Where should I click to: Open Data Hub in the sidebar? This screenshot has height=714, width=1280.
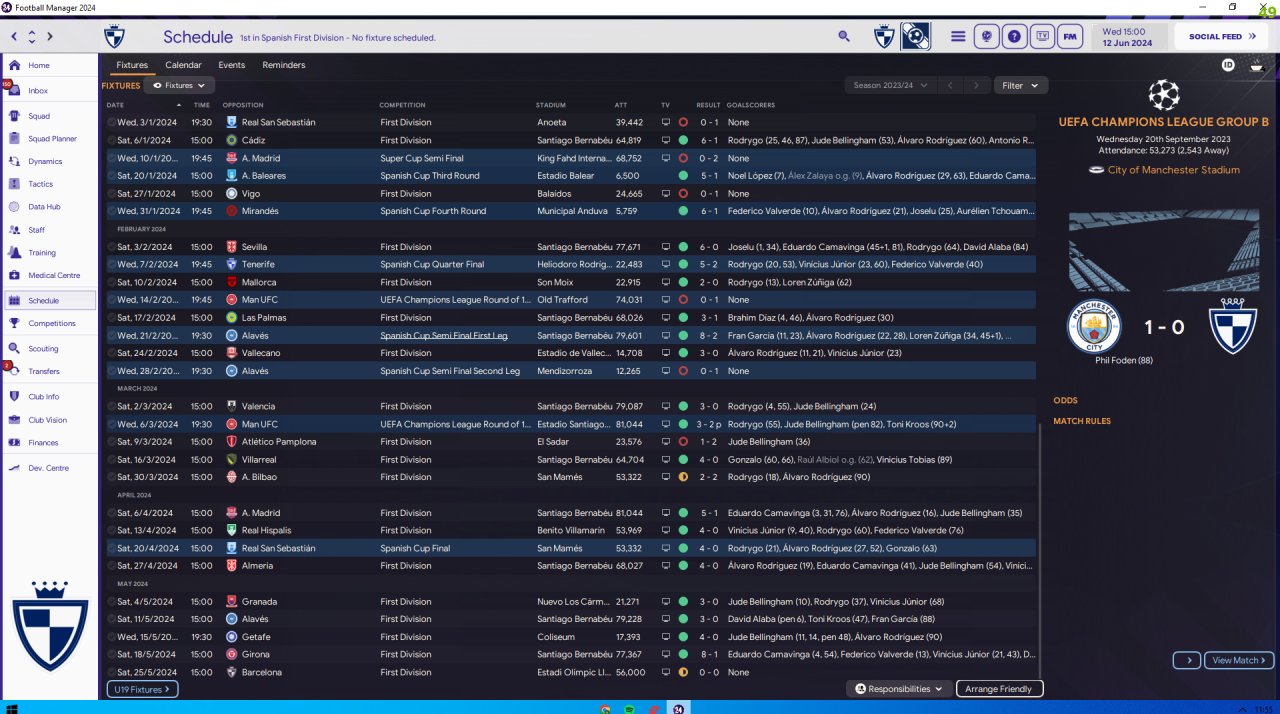tap(49, 207)
